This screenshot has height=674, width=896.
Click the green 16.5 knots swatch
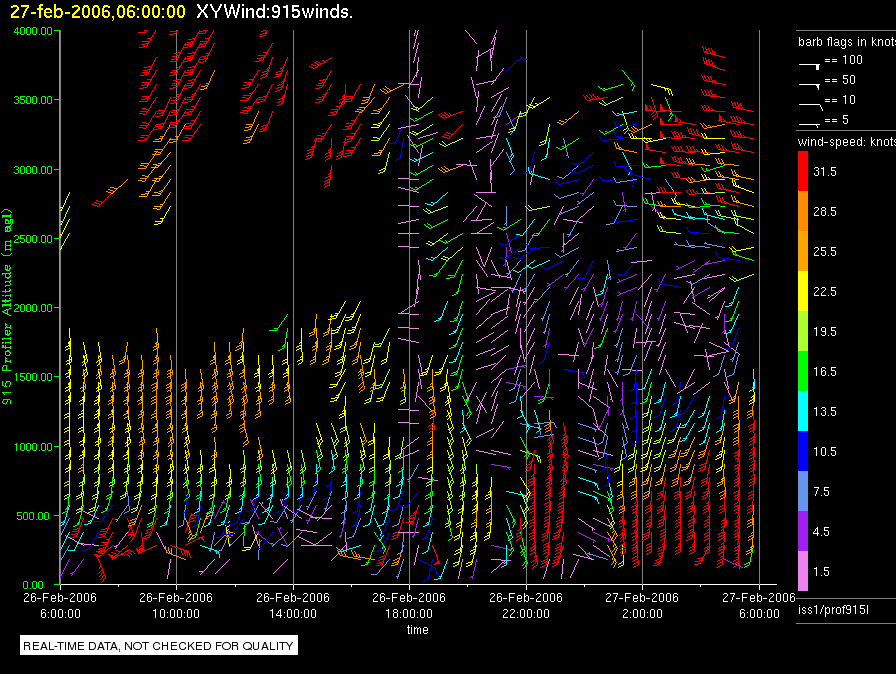(x=803, y=371)
